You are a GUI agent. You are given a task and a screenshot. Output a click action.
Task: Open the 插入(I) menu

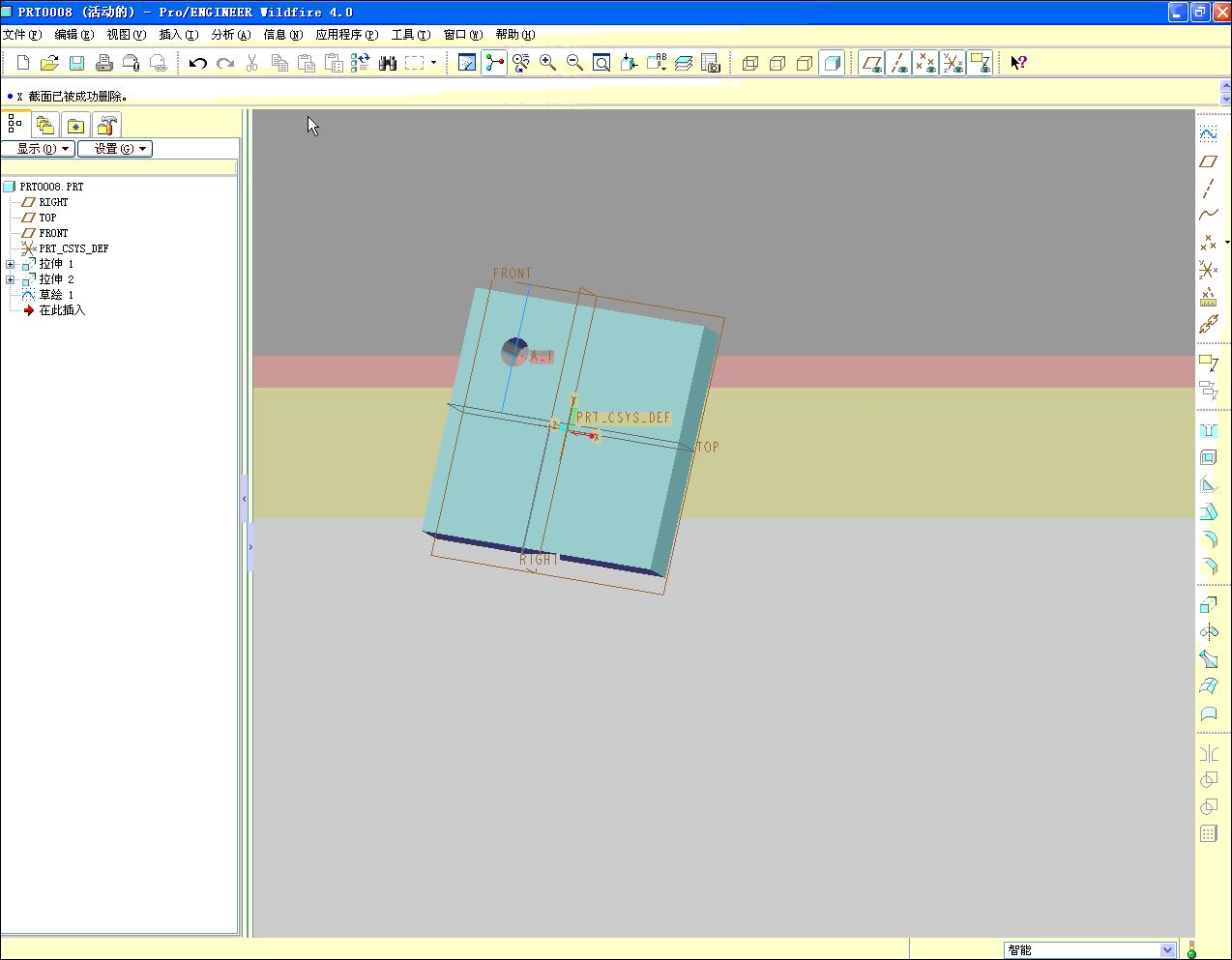pyautogui.click(x=179, y=35)
